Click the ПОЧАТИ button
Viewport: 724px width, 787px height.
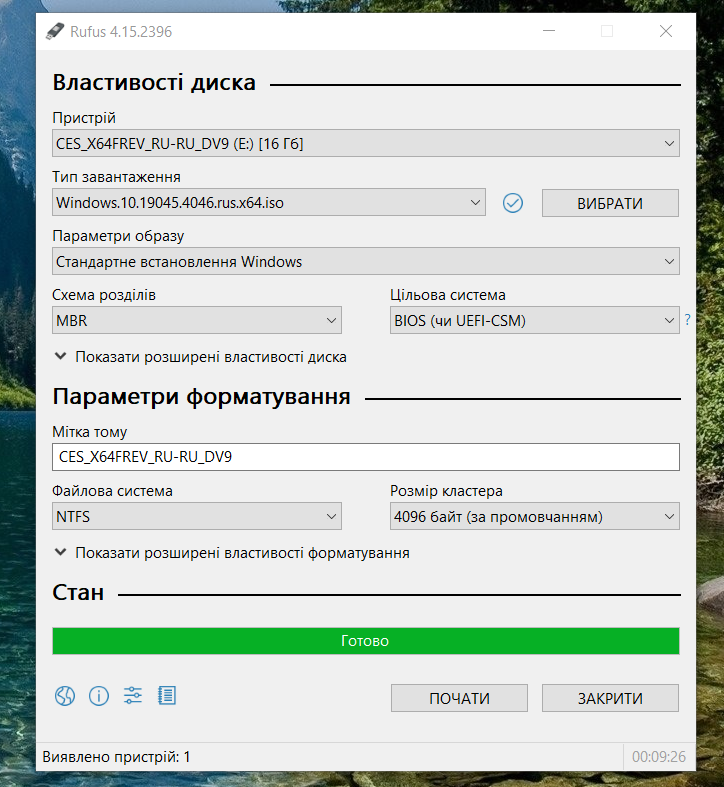point(459,698)
